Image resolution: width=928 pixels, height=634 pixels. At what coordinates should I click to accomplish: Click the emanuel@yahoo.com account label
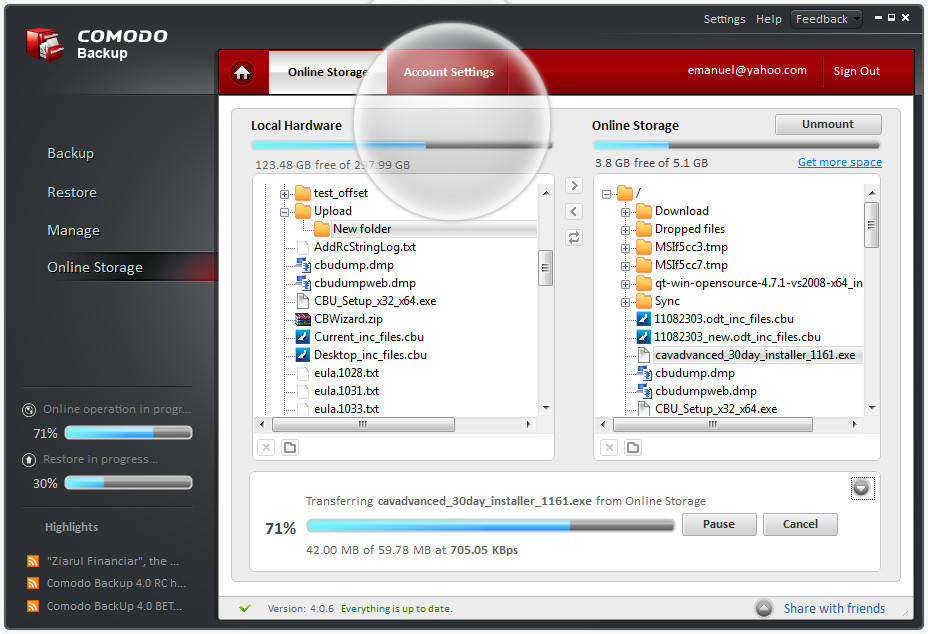point(747,70)
